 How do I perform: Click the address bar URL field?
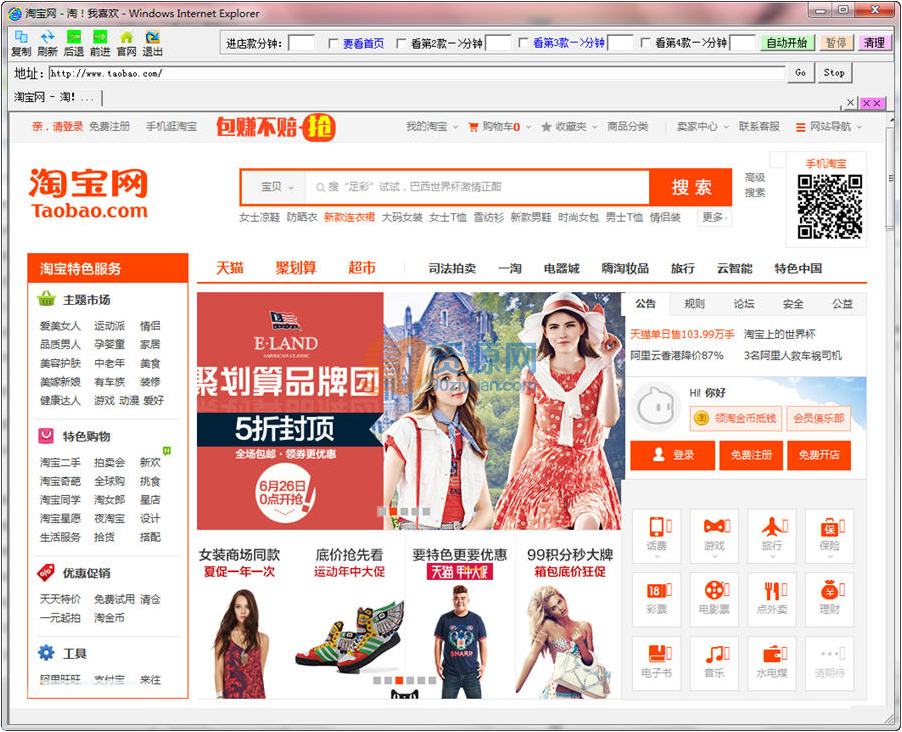416,73
